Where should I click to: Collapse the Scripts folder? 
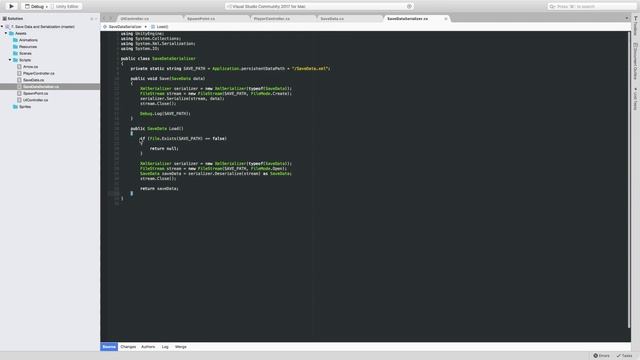tap(10, 60)
